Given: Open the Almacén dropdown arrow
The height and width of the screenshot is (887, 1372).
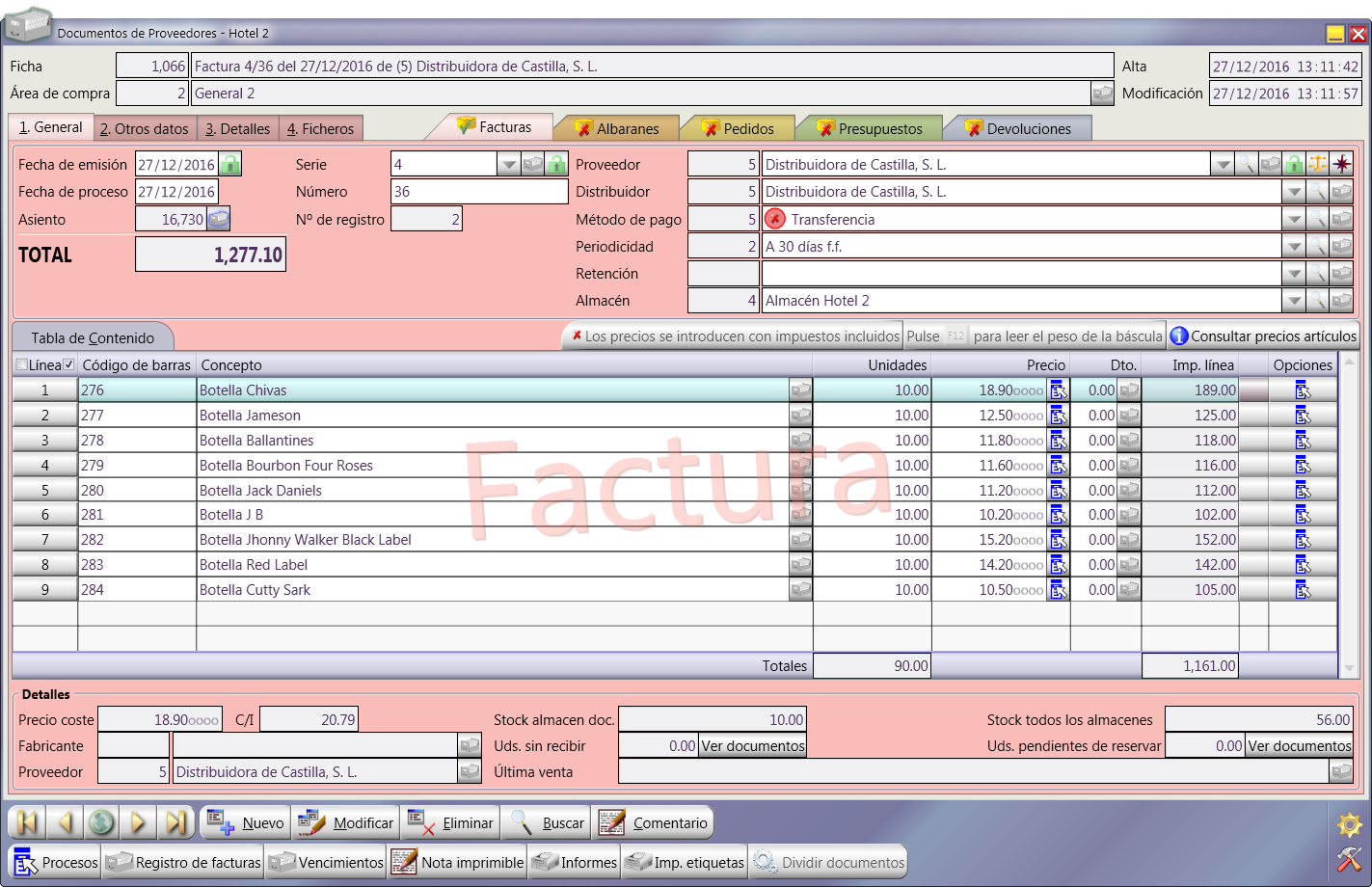Looking at the screenshot, I should (x=1294, y=301).
